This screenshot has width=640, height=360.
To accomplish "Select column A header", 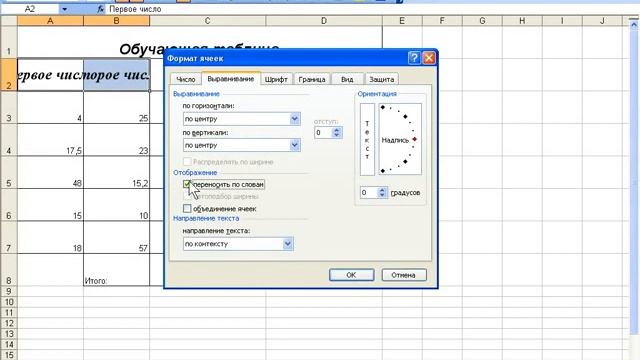I will (50, 21).
